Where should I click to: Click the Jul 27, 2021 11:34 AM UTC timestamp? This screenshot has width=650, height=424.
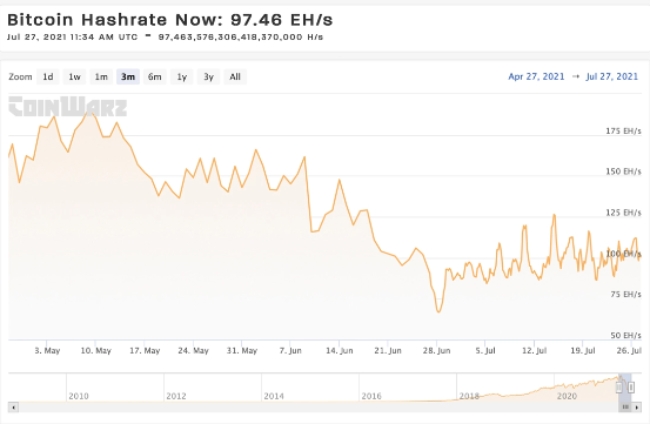72,37
